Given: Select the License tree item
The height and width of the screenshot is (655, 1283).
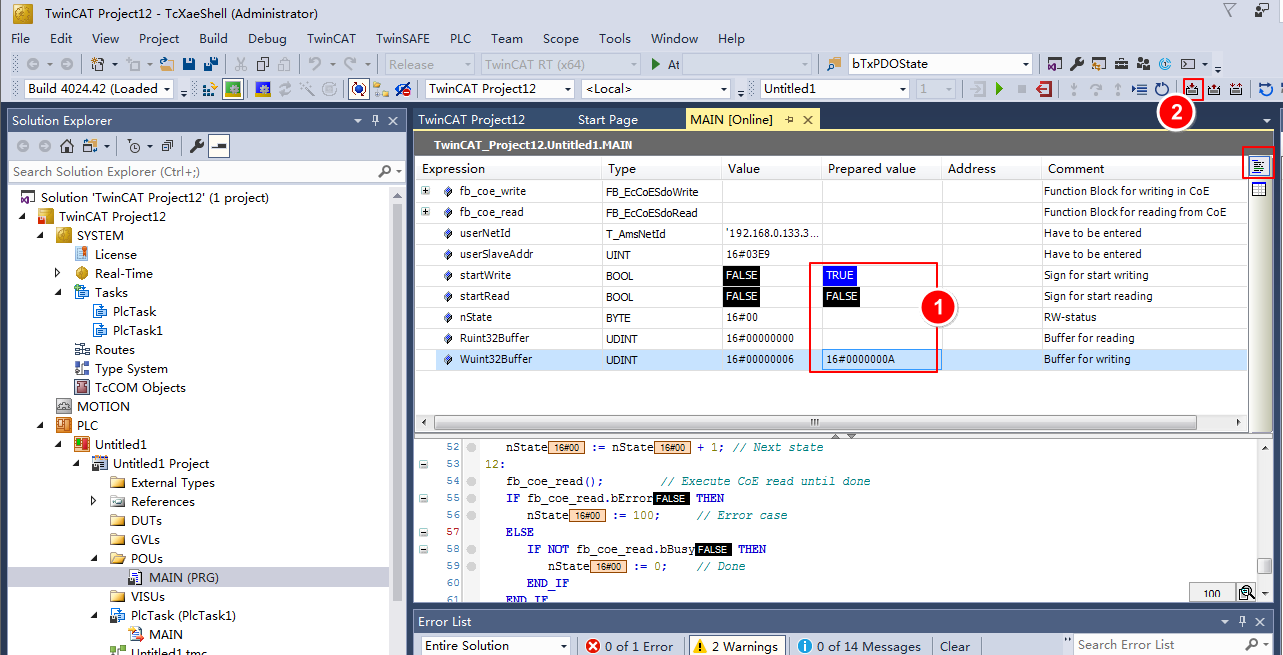Looking at the screenshot, I should pyautogui.click(x=116, y=254).
